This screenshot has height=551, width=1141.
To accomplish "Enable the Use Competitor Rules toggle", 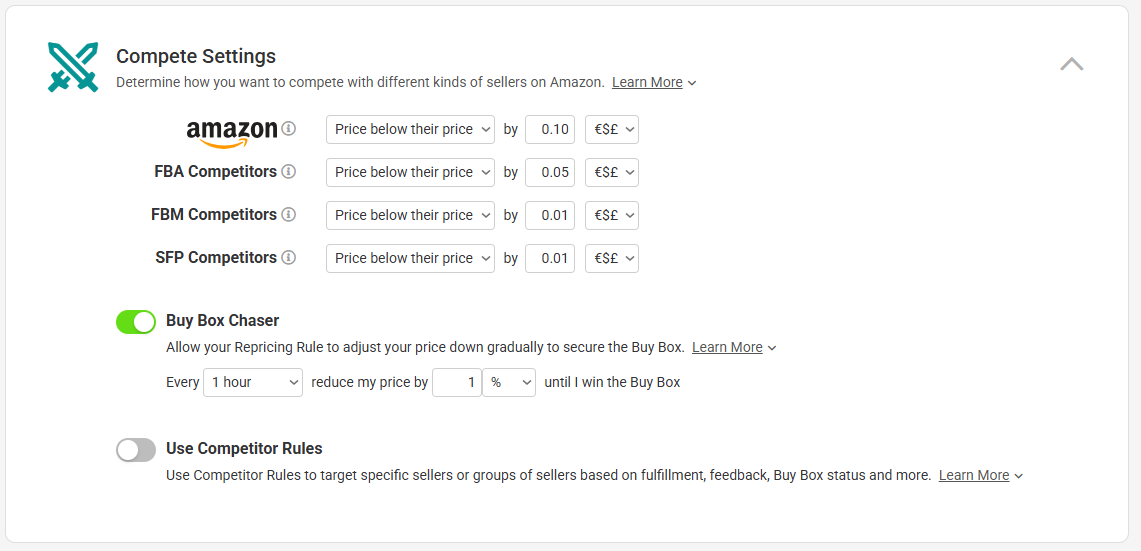I will click(x=136, y=450).
